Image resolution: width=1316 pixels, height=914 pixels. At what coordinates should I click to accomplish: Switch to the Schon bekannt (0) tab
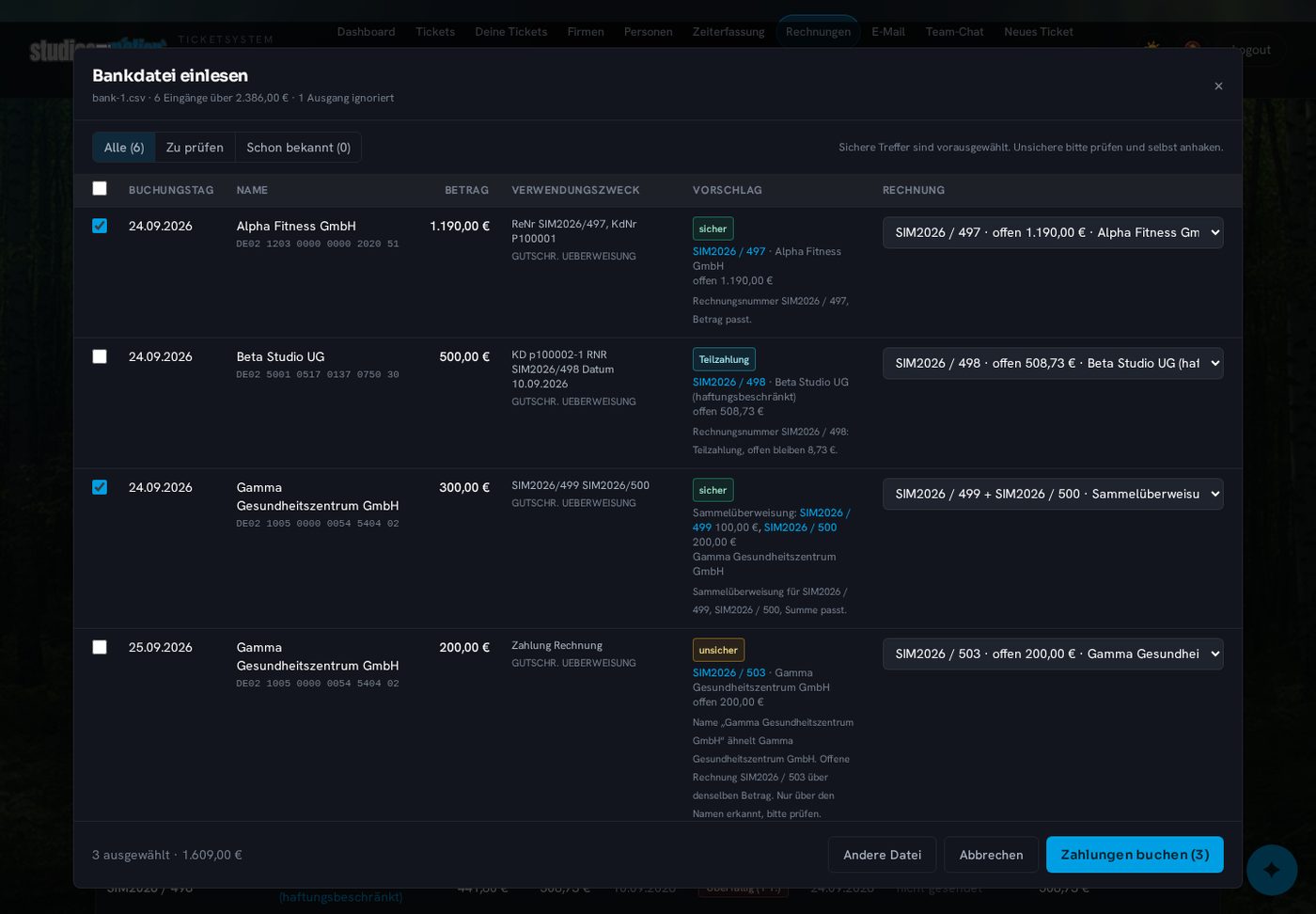[x=298, y=148]
